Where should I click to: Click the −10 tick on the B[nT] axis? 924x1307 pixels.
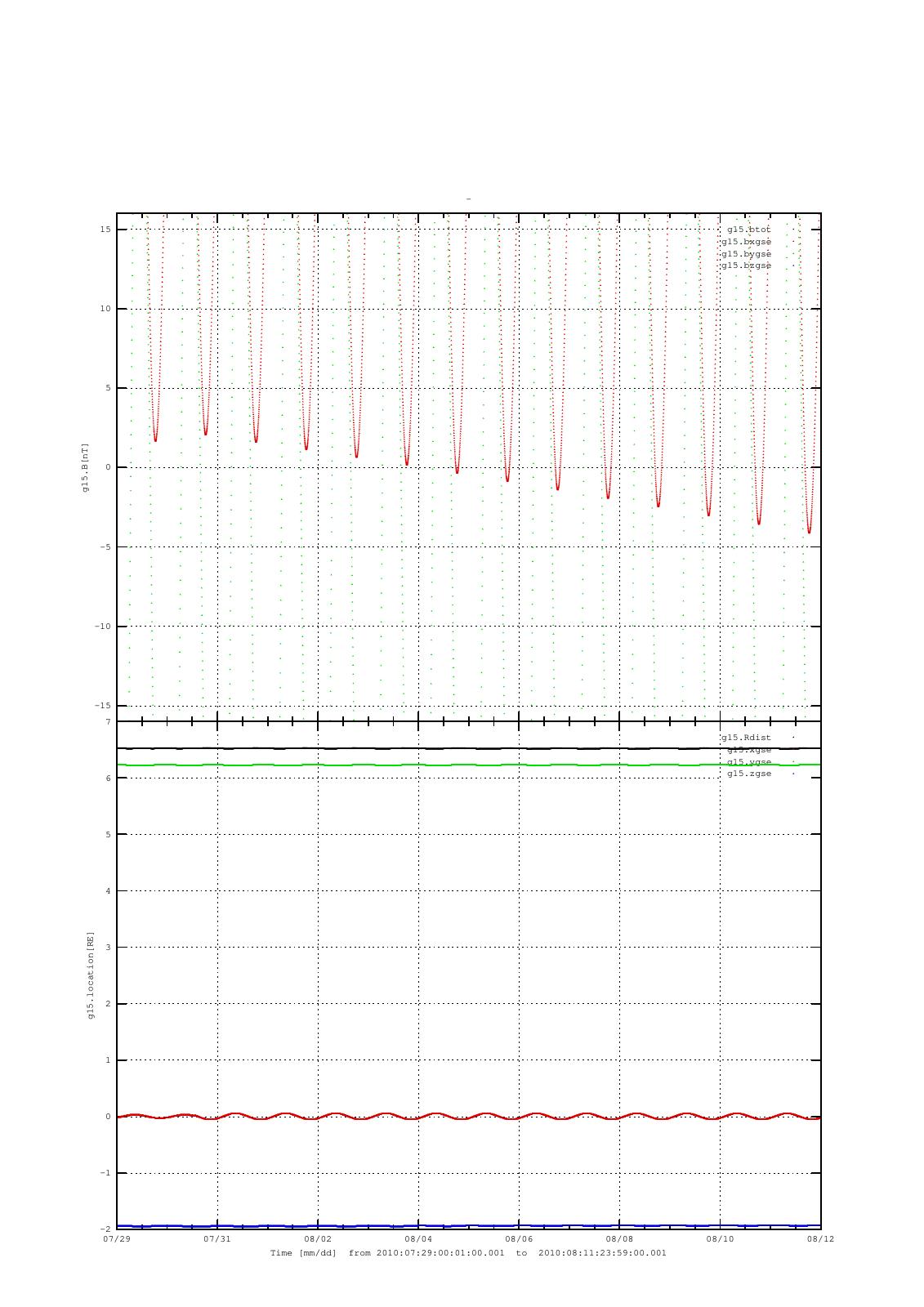(x=103, y=627)
